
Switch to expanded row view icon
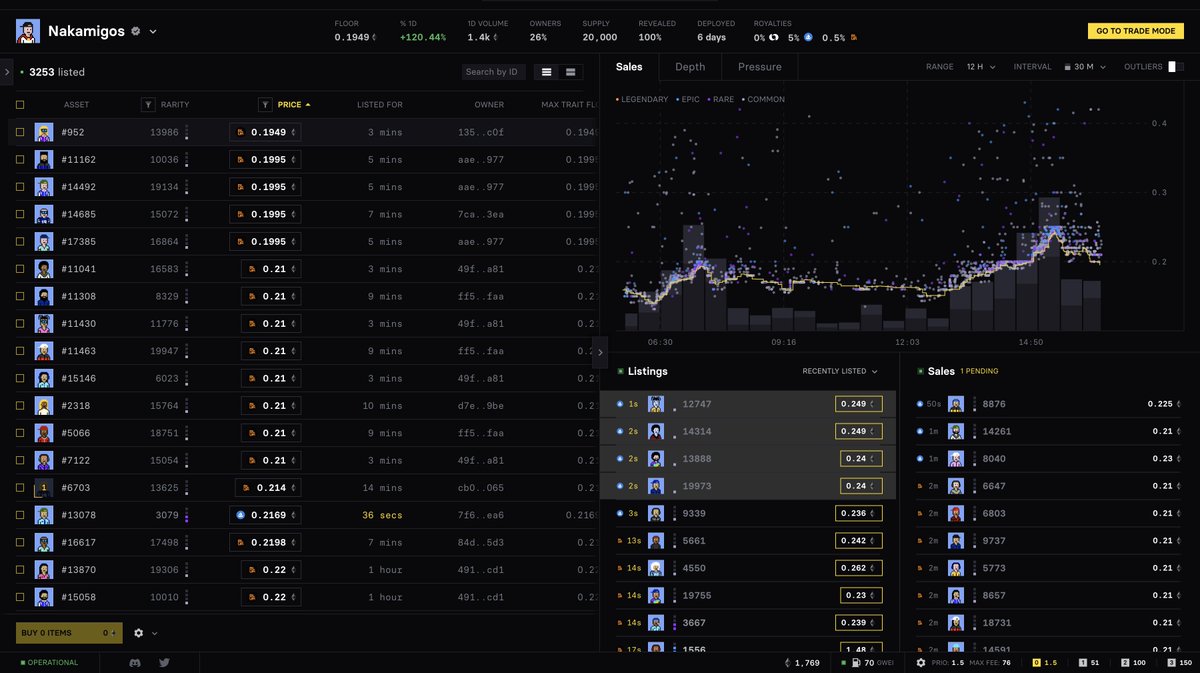570,72
